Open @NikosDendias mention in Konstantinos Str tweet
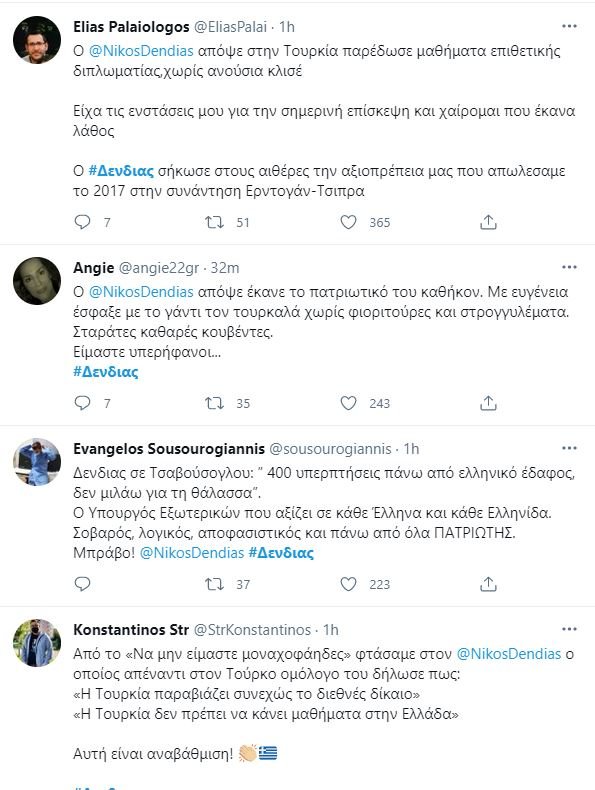 pos(509,653)
